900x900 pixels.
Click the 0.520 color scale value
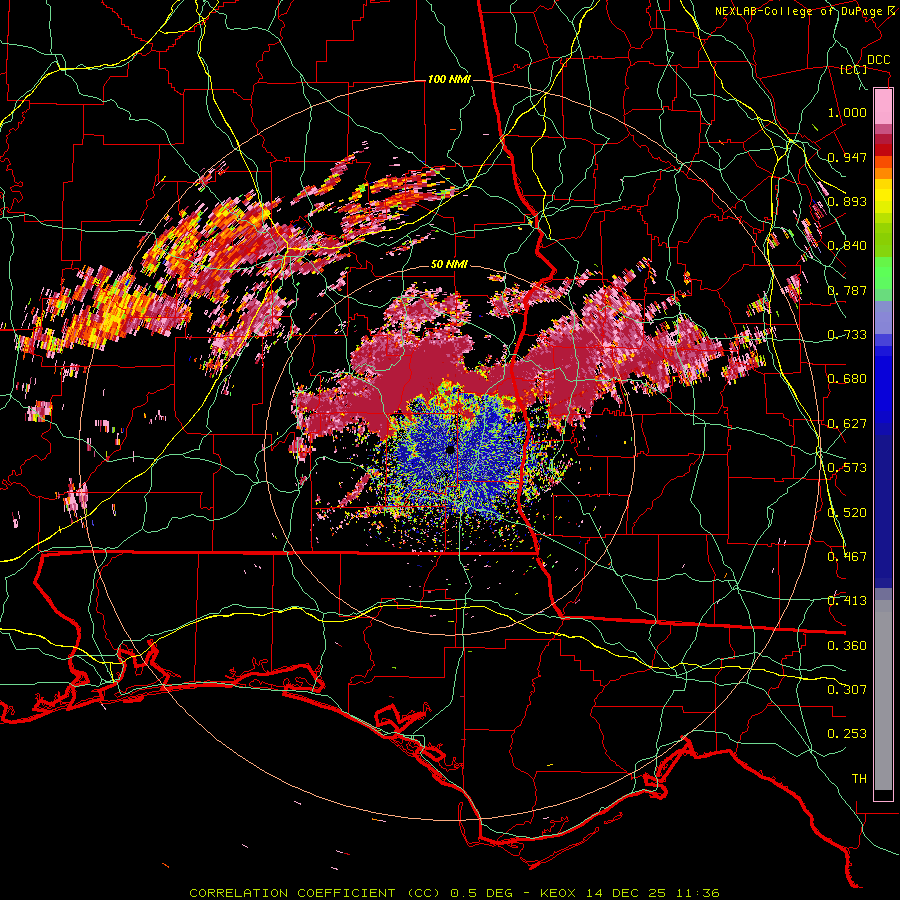(x=847, y=513)
